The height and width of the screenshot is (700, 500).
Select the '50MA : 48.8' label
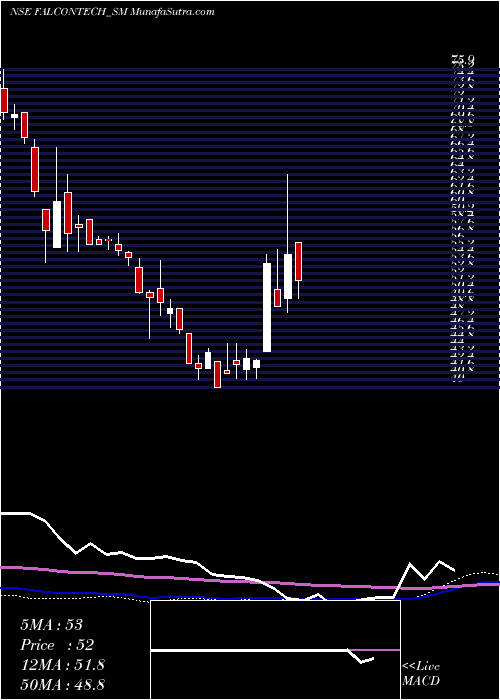(62, 684)
